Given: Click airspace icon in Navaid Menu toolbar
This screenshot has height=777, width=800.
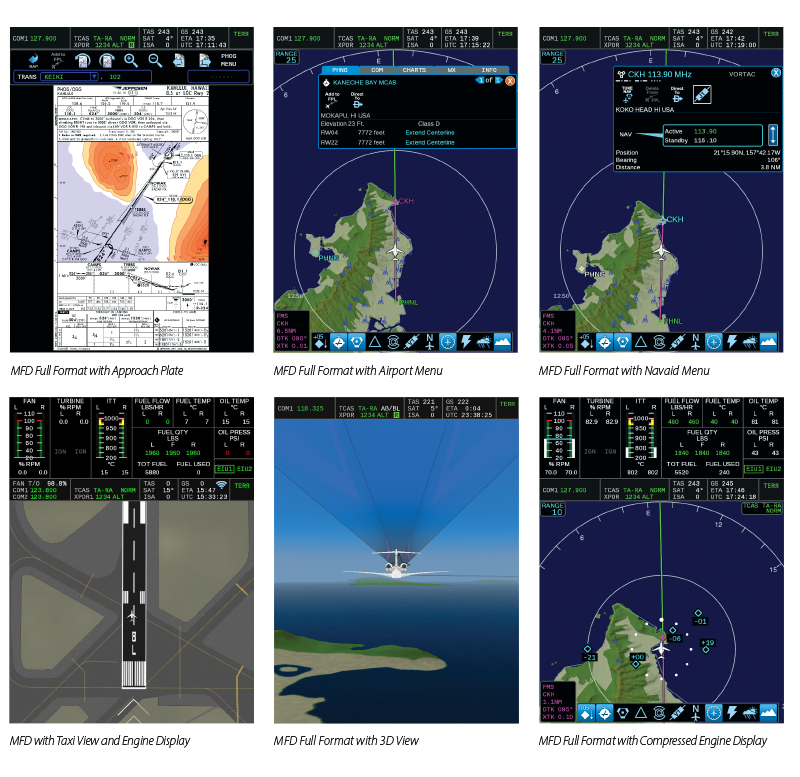Looking at the screenshot, I should click(x=659, y=342).
